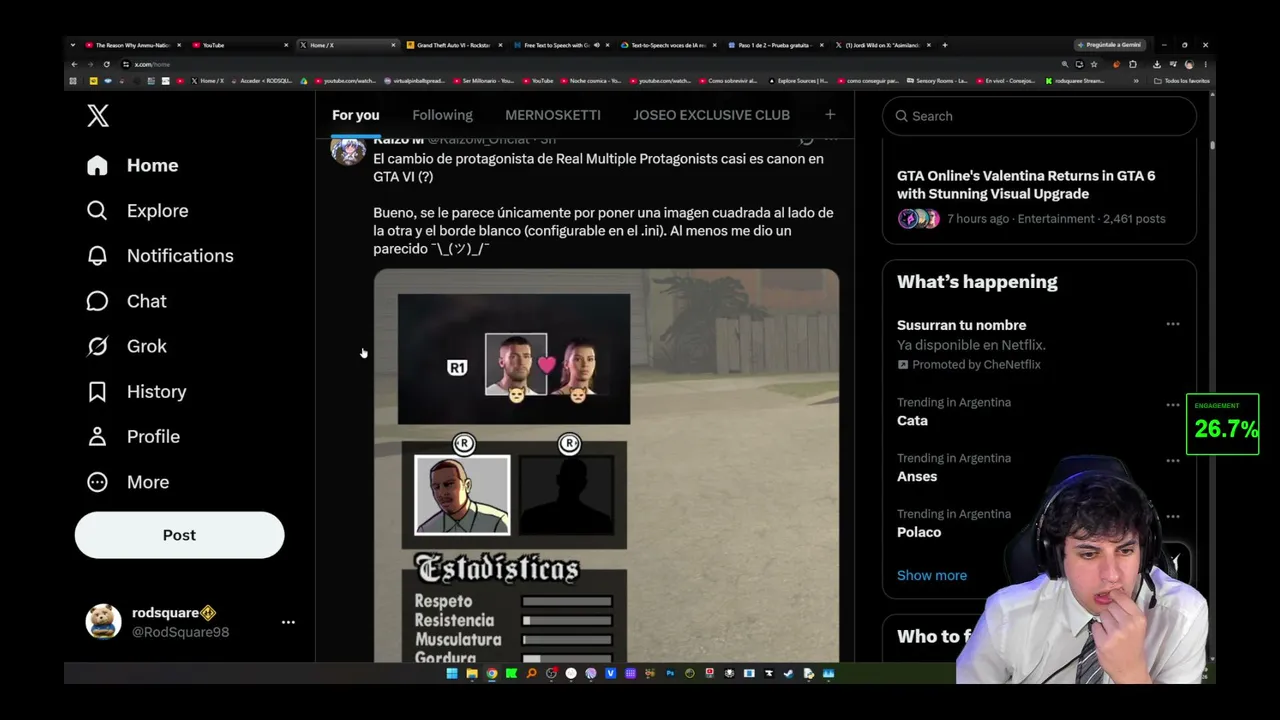Open Photoshop from the taskbar

click(670, 674)
